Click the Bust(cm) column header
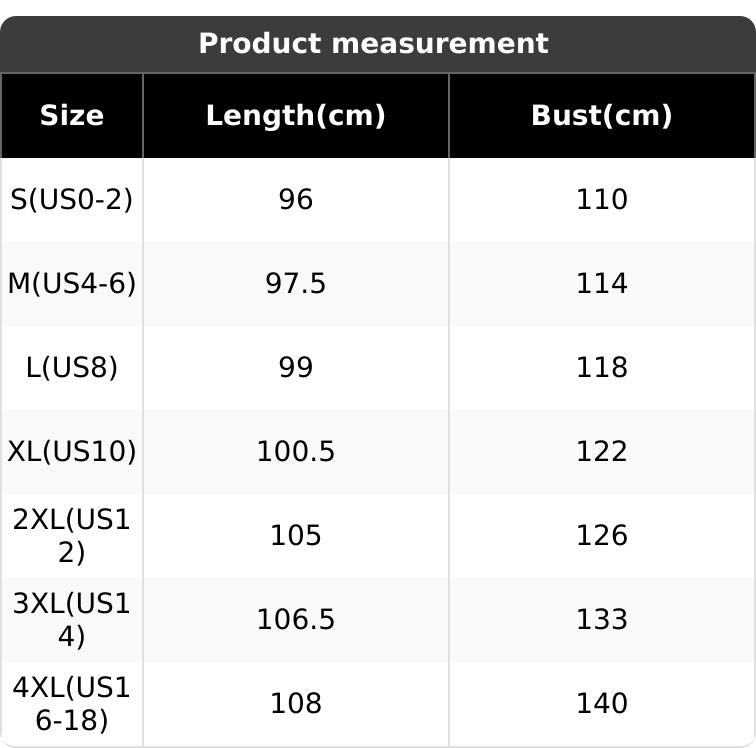Viewport: 756px width, 748px height. pyautogui.click(x=601, y=116)
